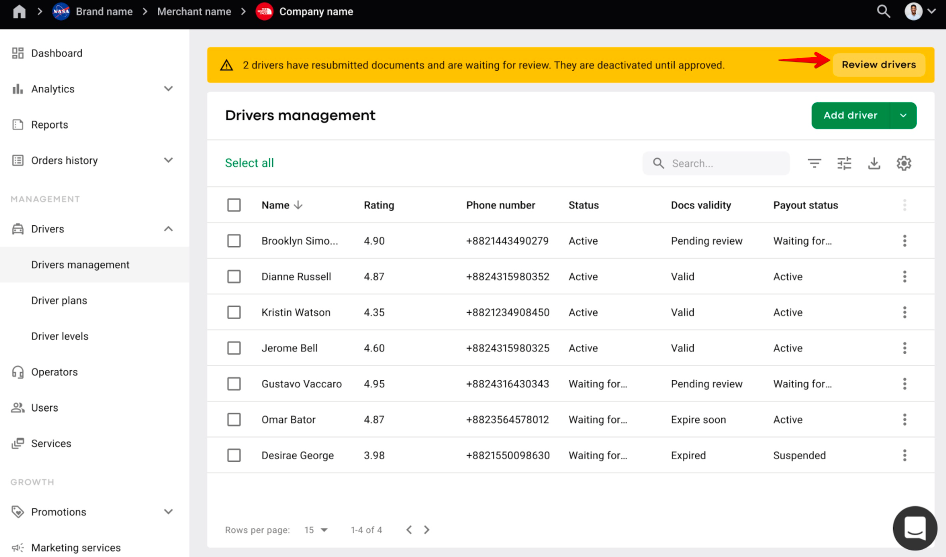Open table settings gear icon
946x557 pixels.
(x=904, y=163)
